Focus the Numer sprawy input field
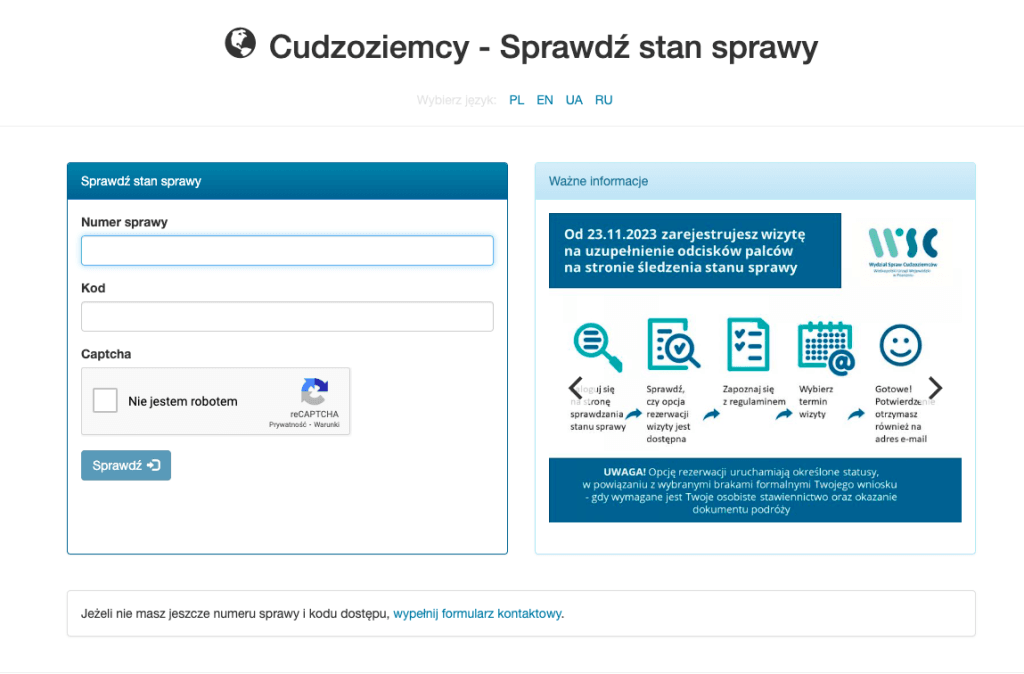 tap(287, 251)
